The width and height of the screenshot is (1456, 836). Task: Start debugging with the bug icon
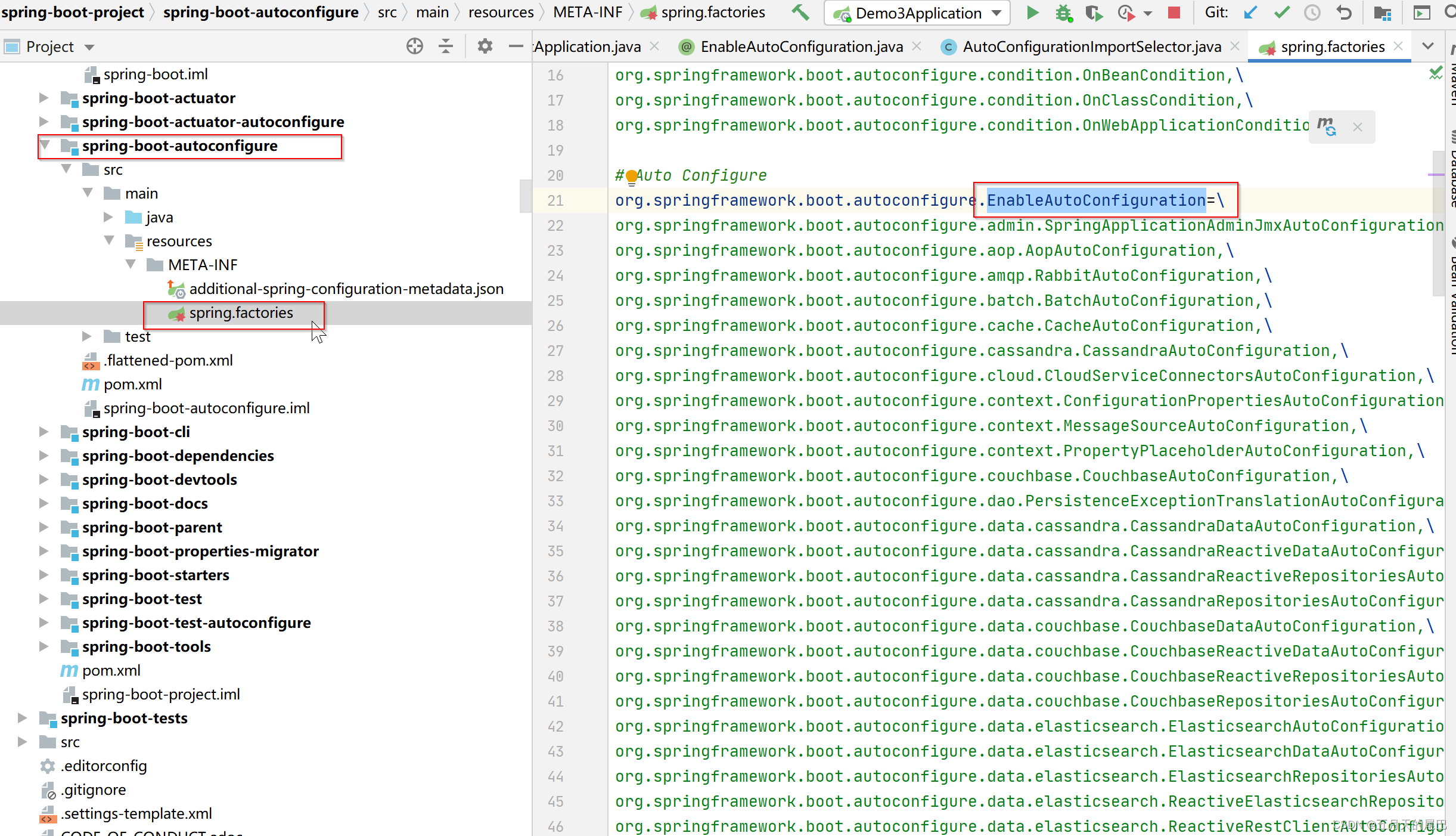[x=1064, y=13]
